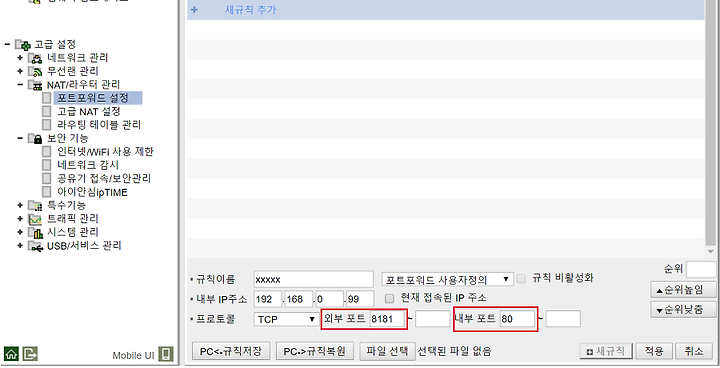Open the 포트포워드 사용자정의 dropdown
This screenshot has width=720, height=368.
pos(447,279)
